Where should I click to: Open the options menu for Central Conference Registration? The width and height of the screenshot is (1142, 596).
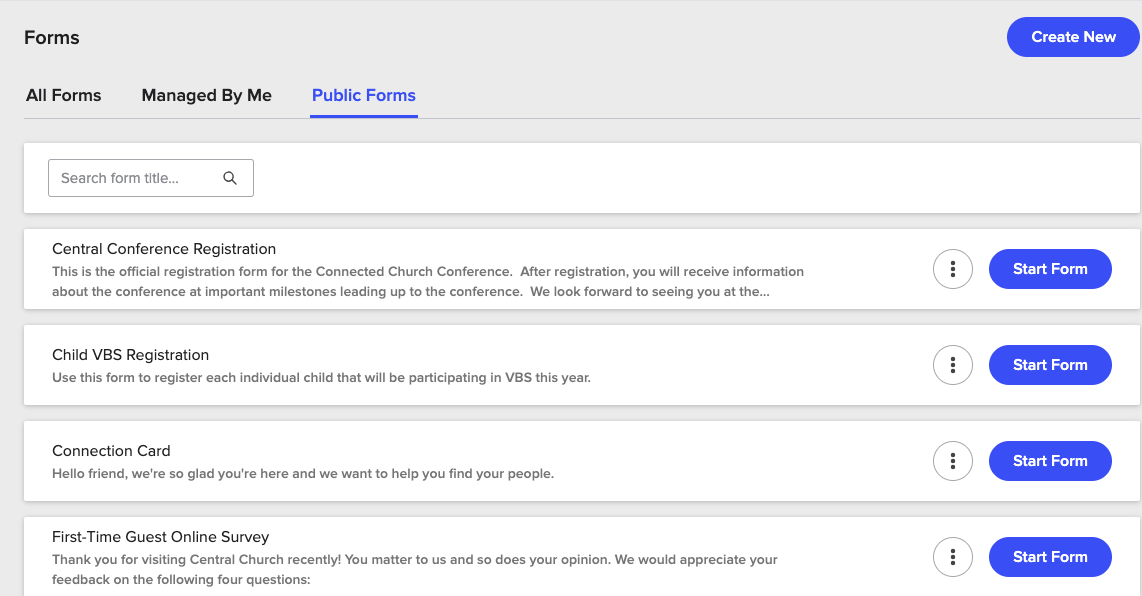click(952, 268)
